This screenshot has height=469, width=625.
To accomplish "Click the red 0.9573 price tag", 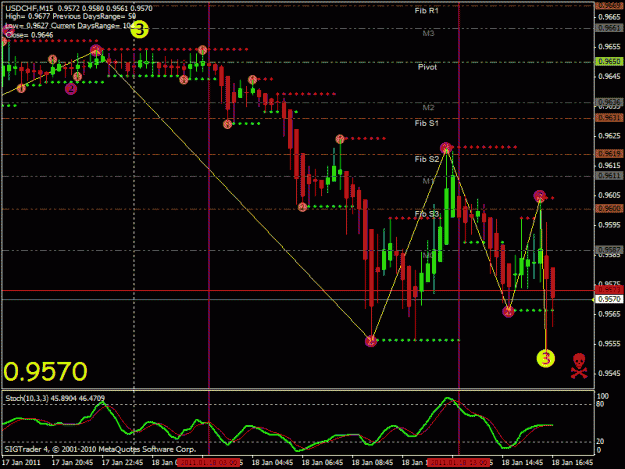I will [609, 290].
